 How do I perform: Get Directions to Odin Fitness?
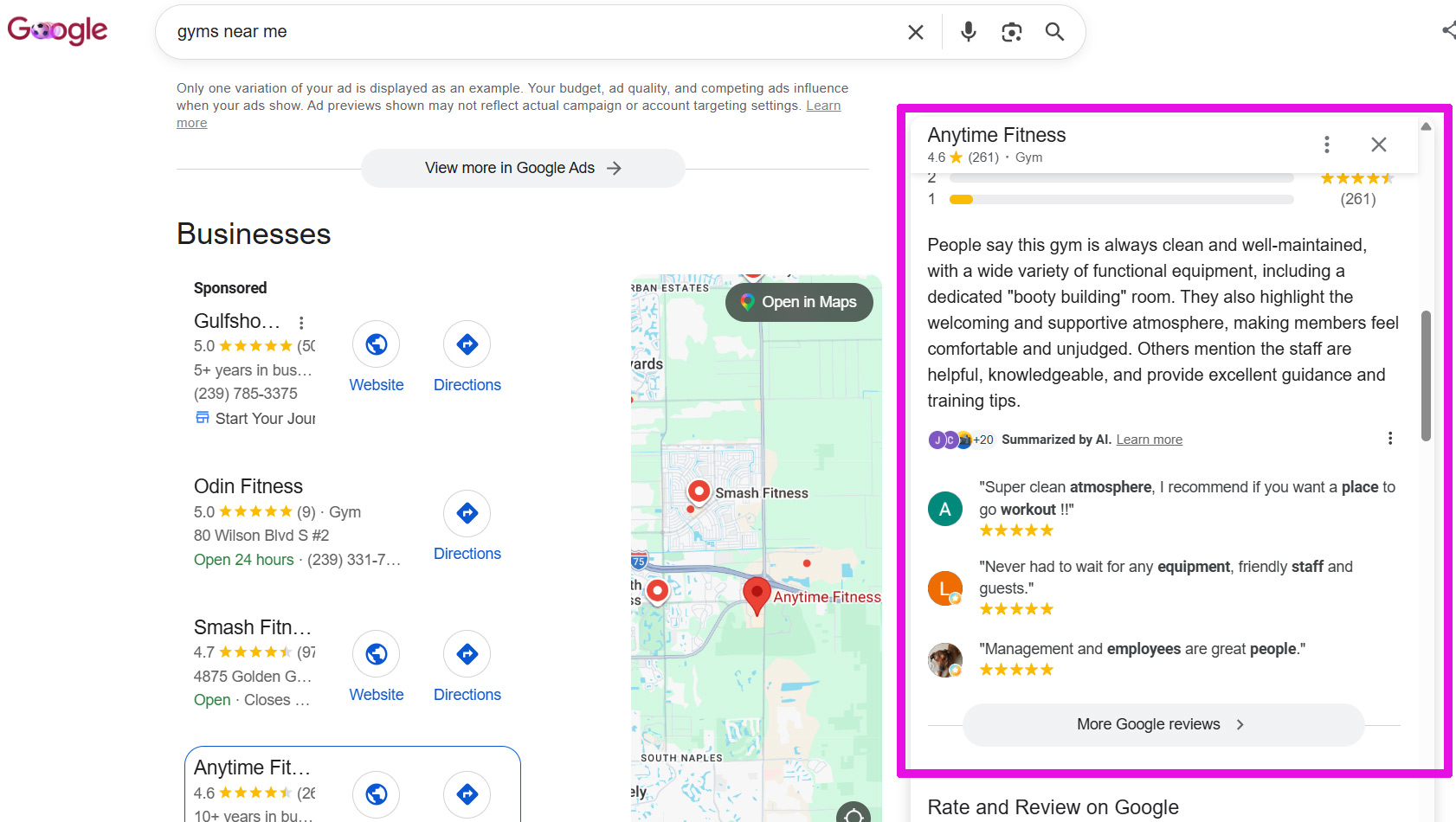pyautogui.click(x=467, y=513)
